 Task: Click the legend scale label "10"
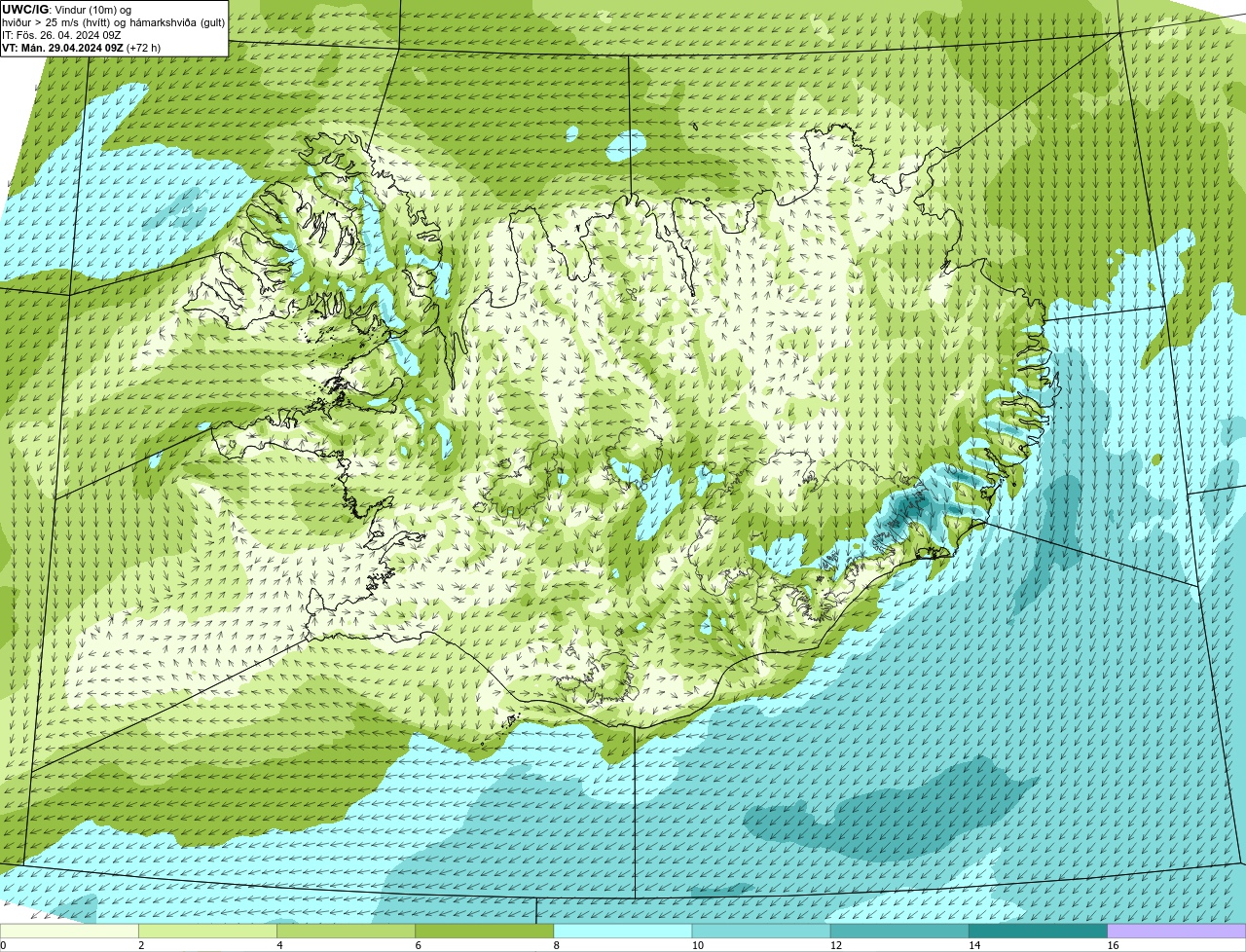click(x=697, y=945)
